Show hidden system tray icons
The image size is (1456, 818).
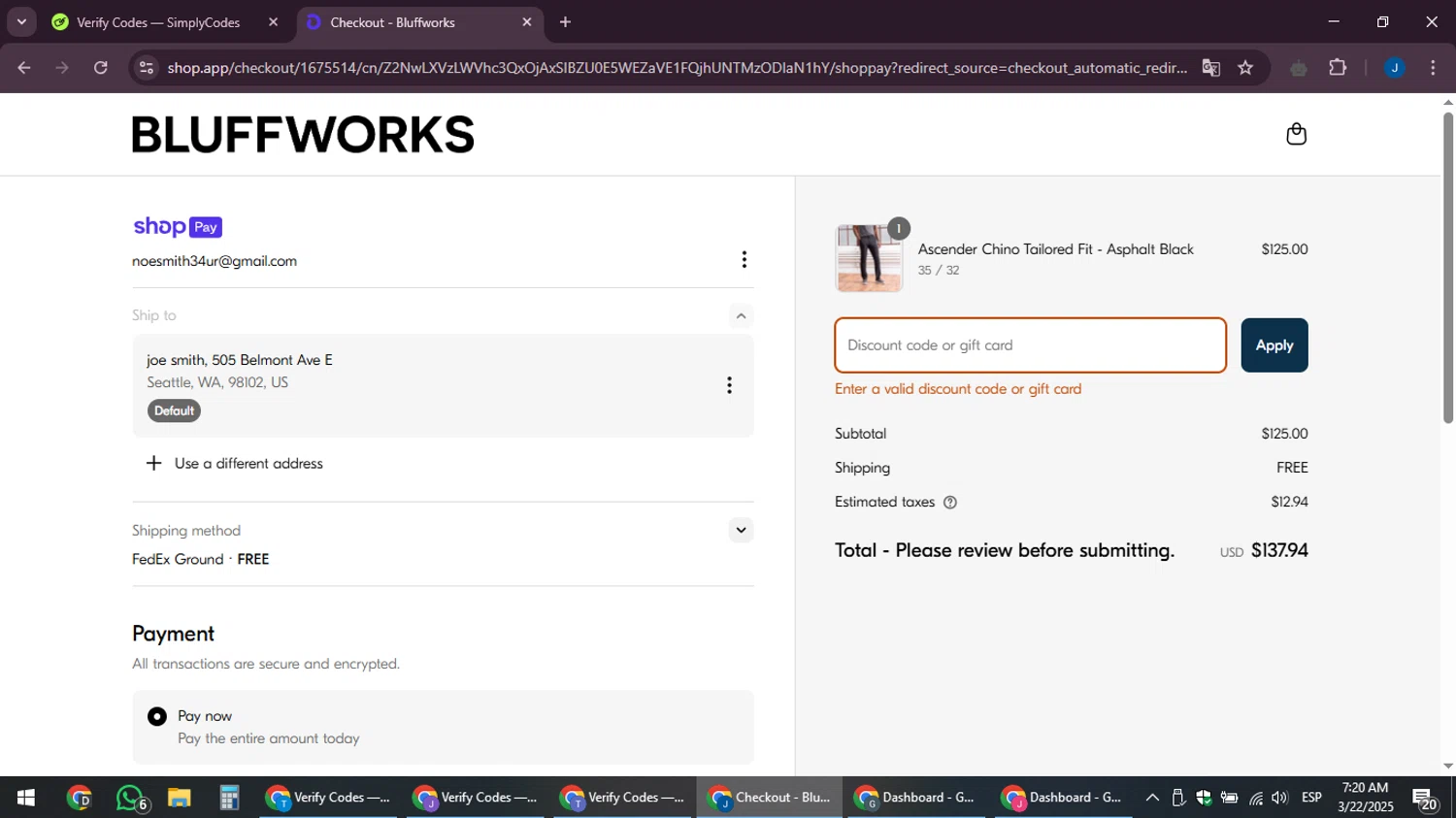coord(1152,798)
